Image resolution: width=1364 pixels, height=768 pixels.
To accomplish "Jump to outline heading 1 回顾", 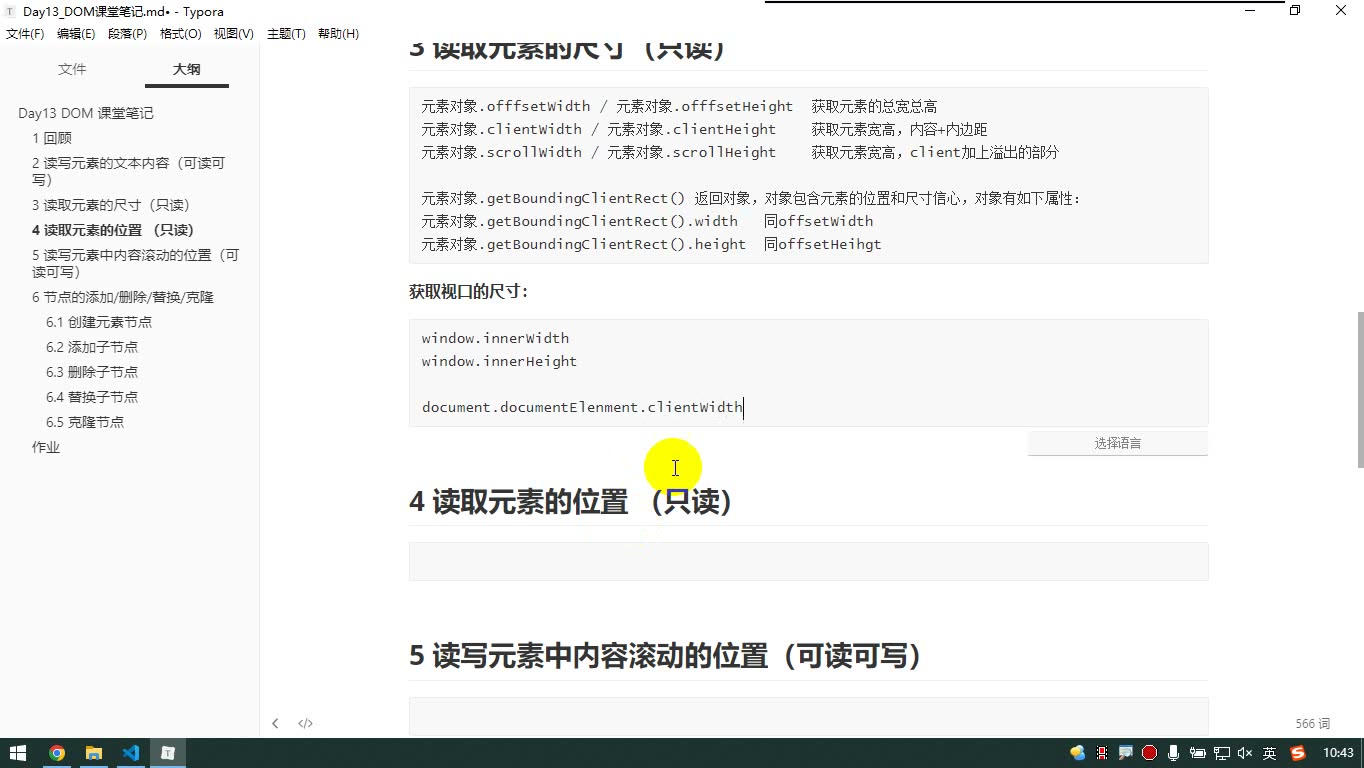I will click(52, 138).
